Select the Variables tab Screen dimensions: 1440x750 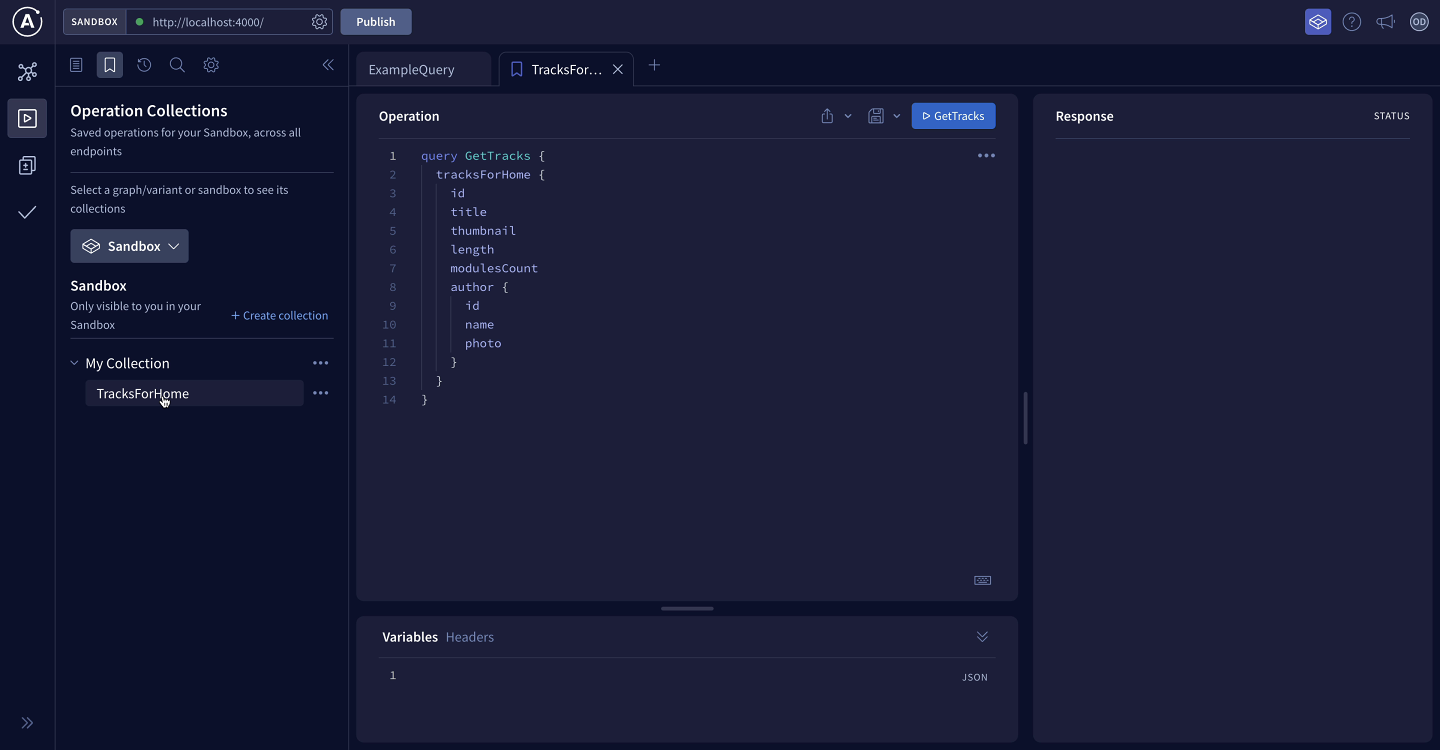click(x=410, y=637)
